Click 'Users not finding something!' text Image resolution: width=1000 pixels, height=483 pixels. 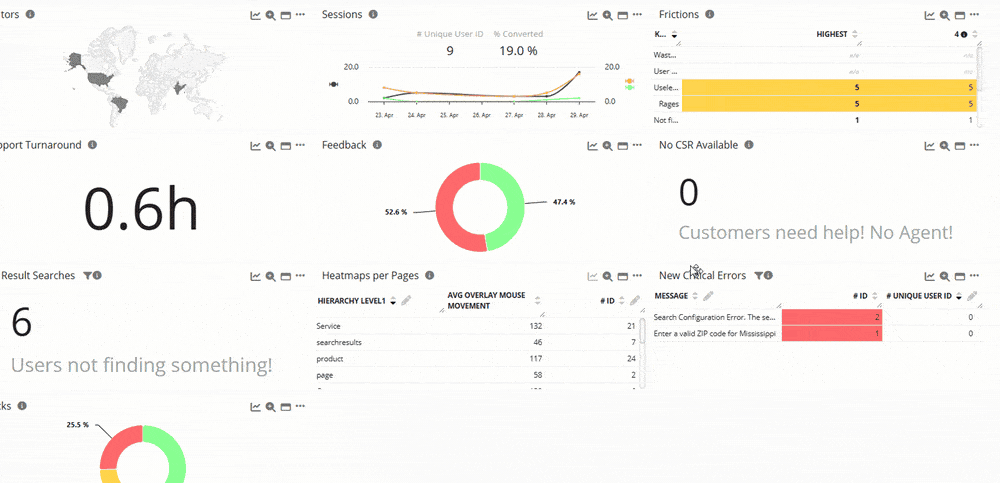pos(141,366)
